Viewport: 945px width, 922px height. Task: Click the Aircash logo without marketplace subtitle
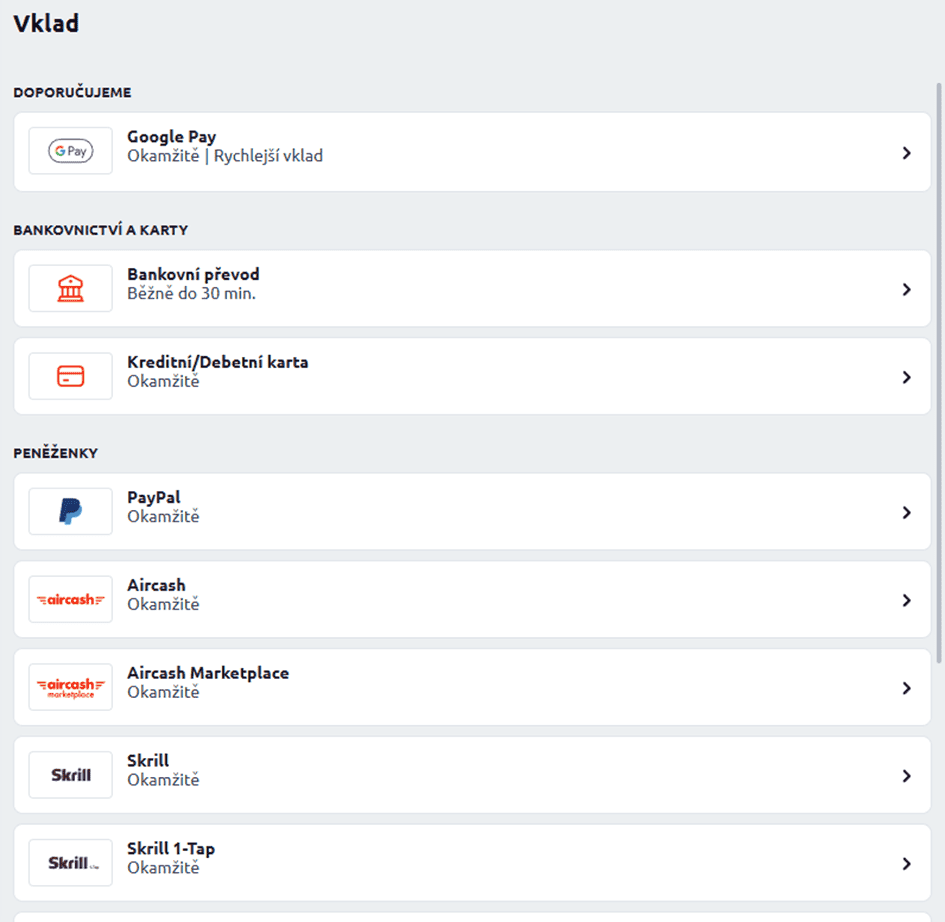coord(71,600)
